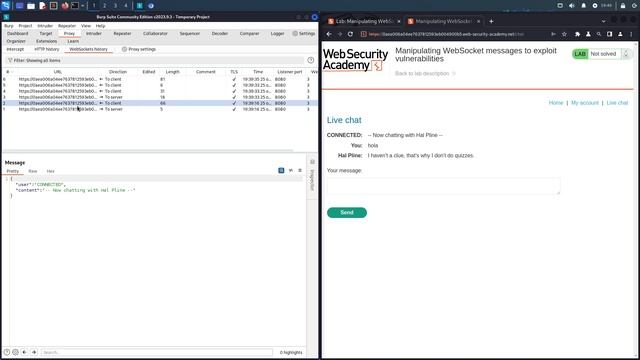The height and width of the screenshot is (360, 640).
Task: Bookmark the page with the star icon
Action: [x=564, y=34]
